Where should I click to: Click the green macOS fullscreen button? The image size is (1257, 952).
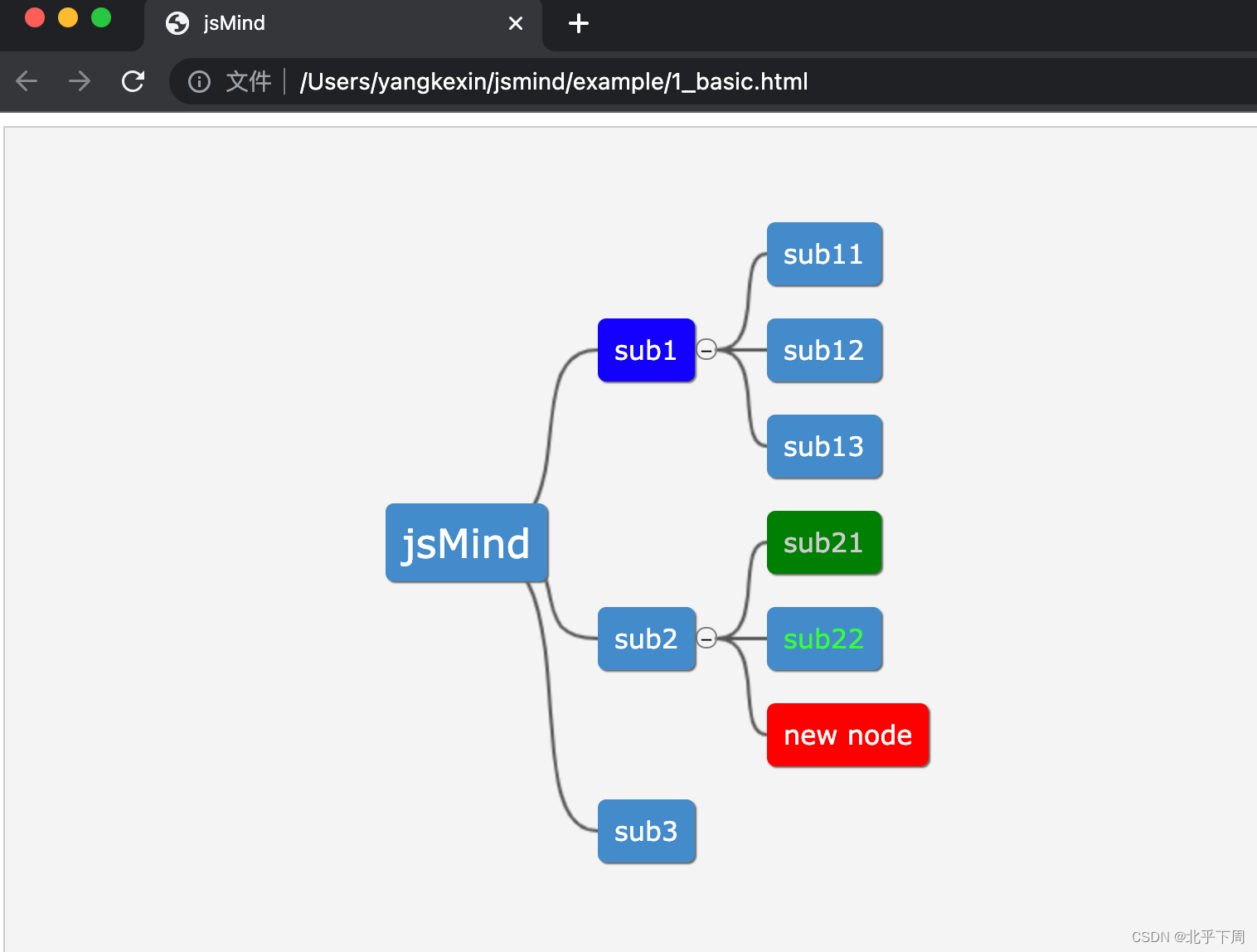point(101,17)
